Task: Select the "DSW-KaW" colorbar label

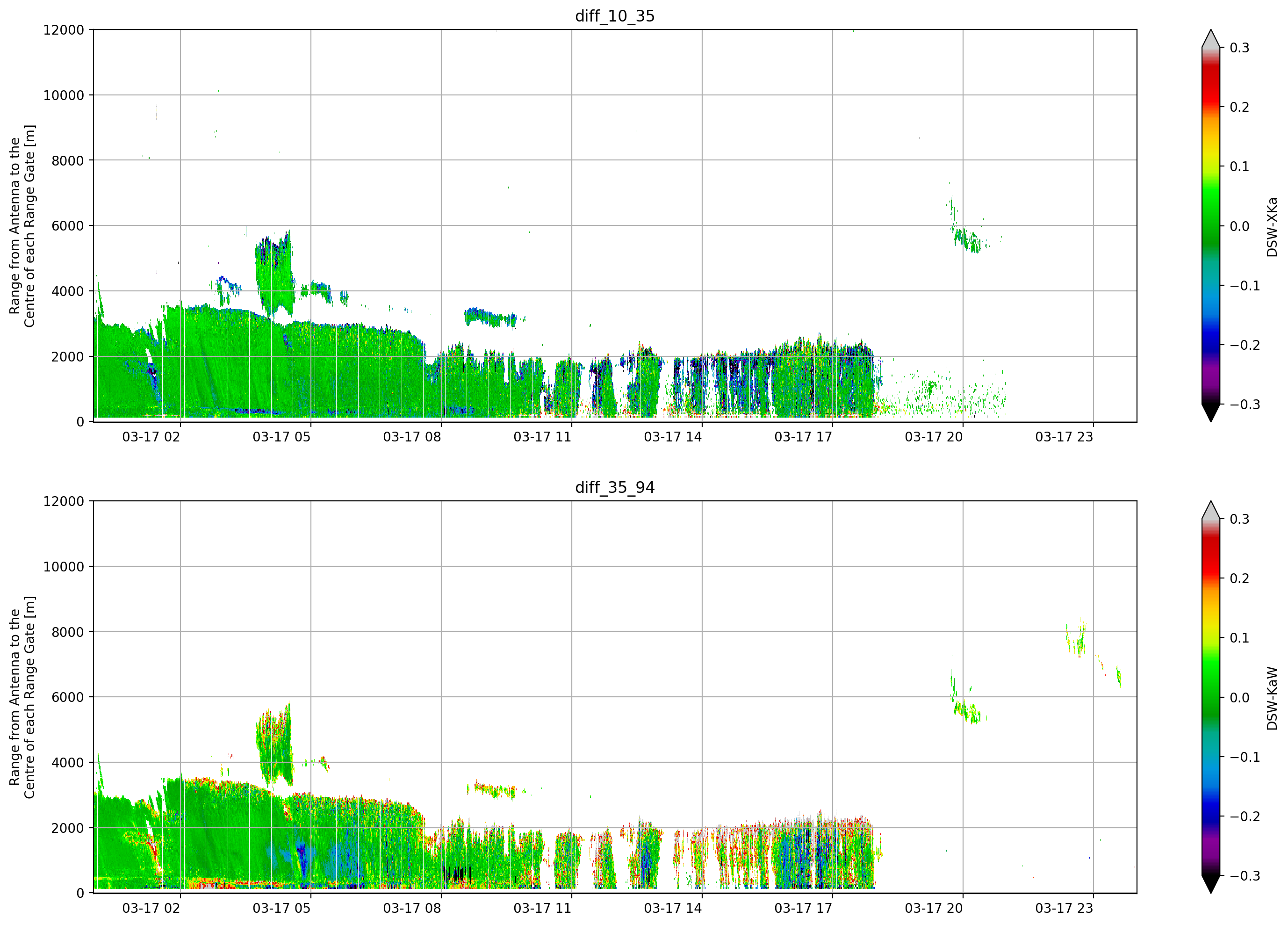Action: pos(1272,698)
